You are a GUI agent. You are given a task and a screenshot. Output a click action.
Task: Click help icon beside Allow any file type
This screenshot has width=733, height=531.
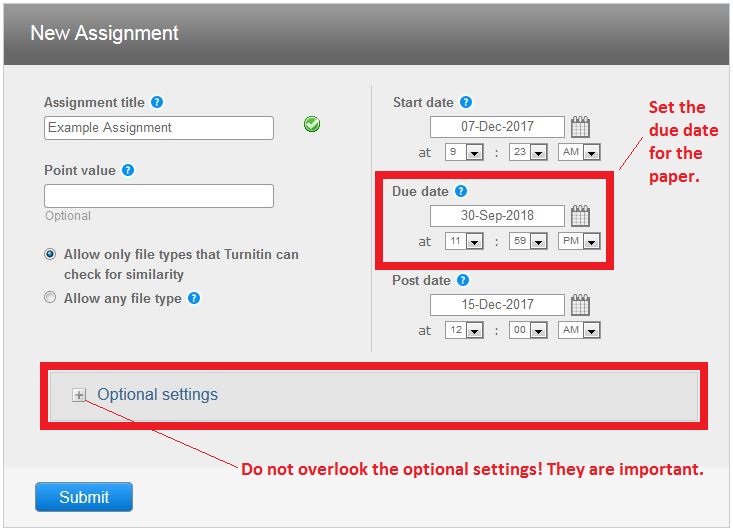[x=194, y=298]
